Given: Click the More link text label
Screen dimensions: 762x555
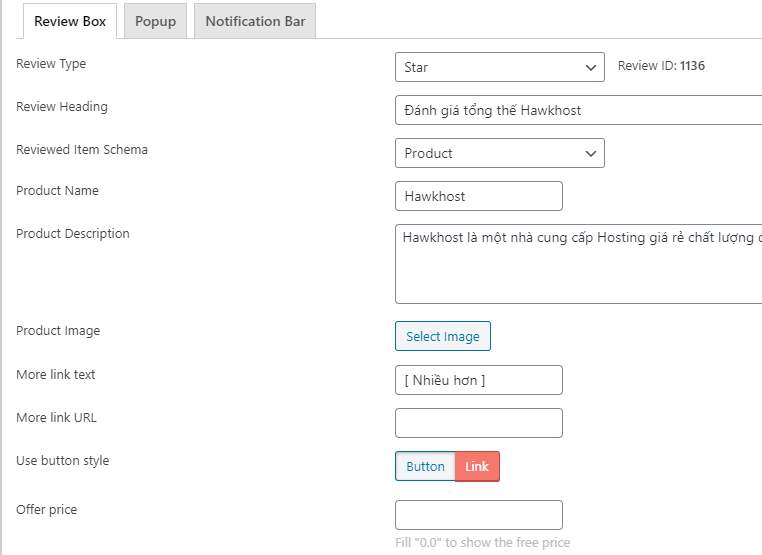Looking at the screenshot, I should 56,374.
